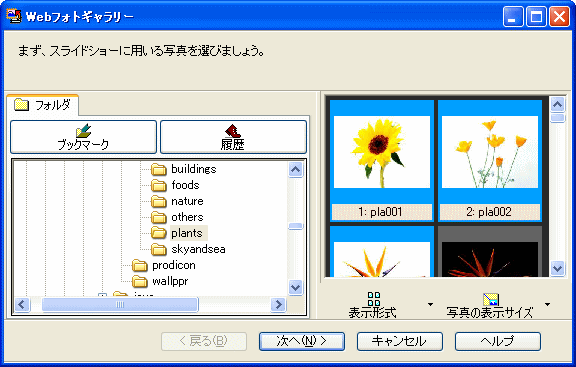Click folder tree scroll down arrow

[296, 287]
